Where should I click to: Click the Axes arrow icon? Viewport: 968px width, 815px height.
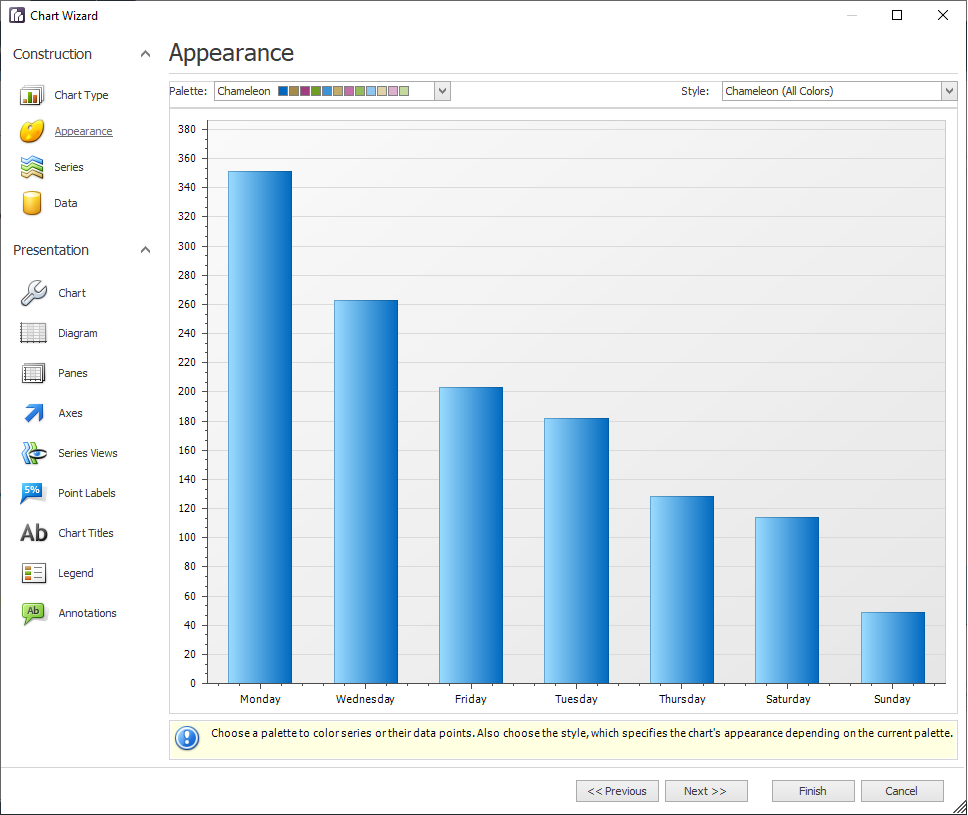pos(32,412)
